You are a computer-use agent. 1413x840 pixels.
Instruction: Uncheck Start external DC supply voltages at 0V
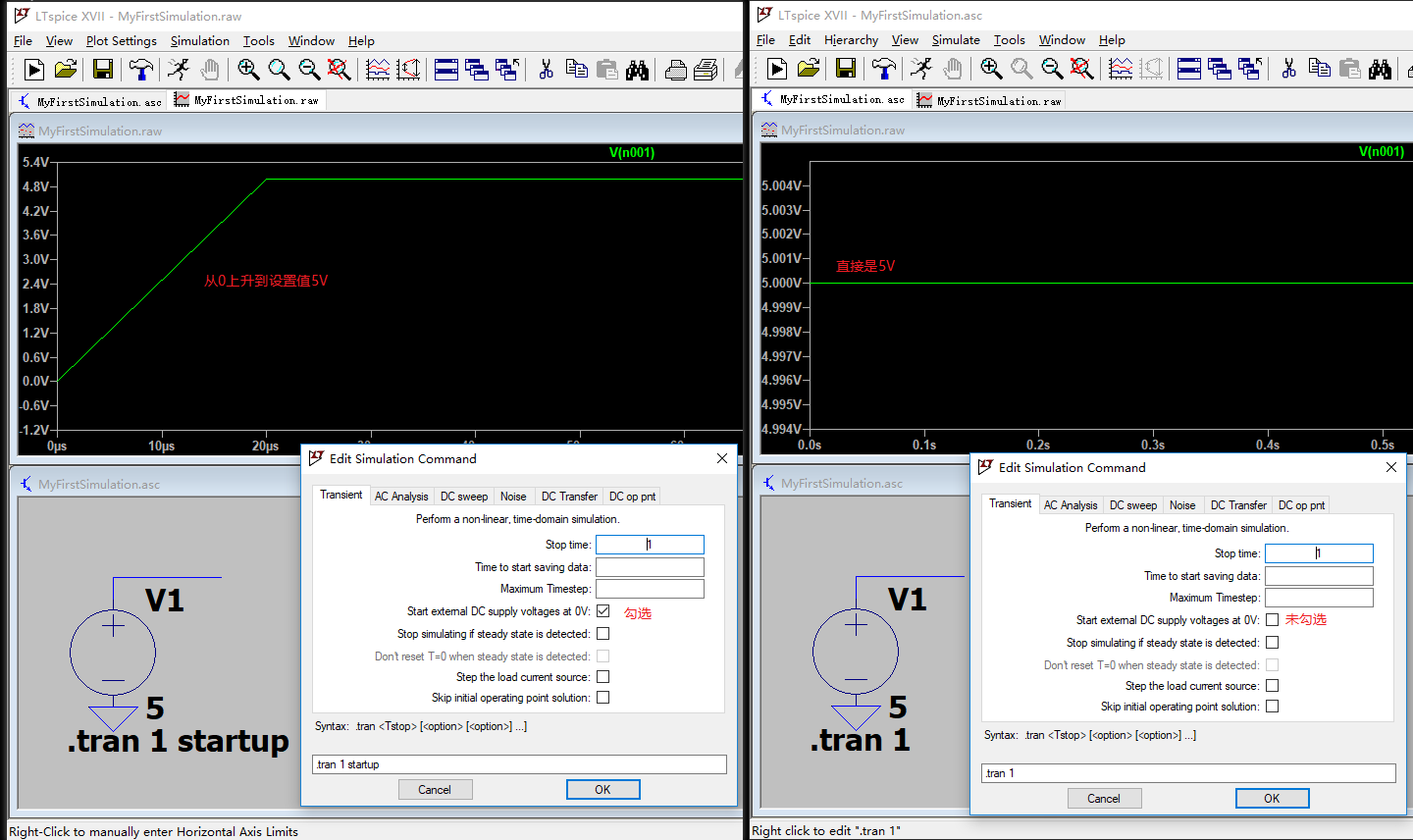602,610
